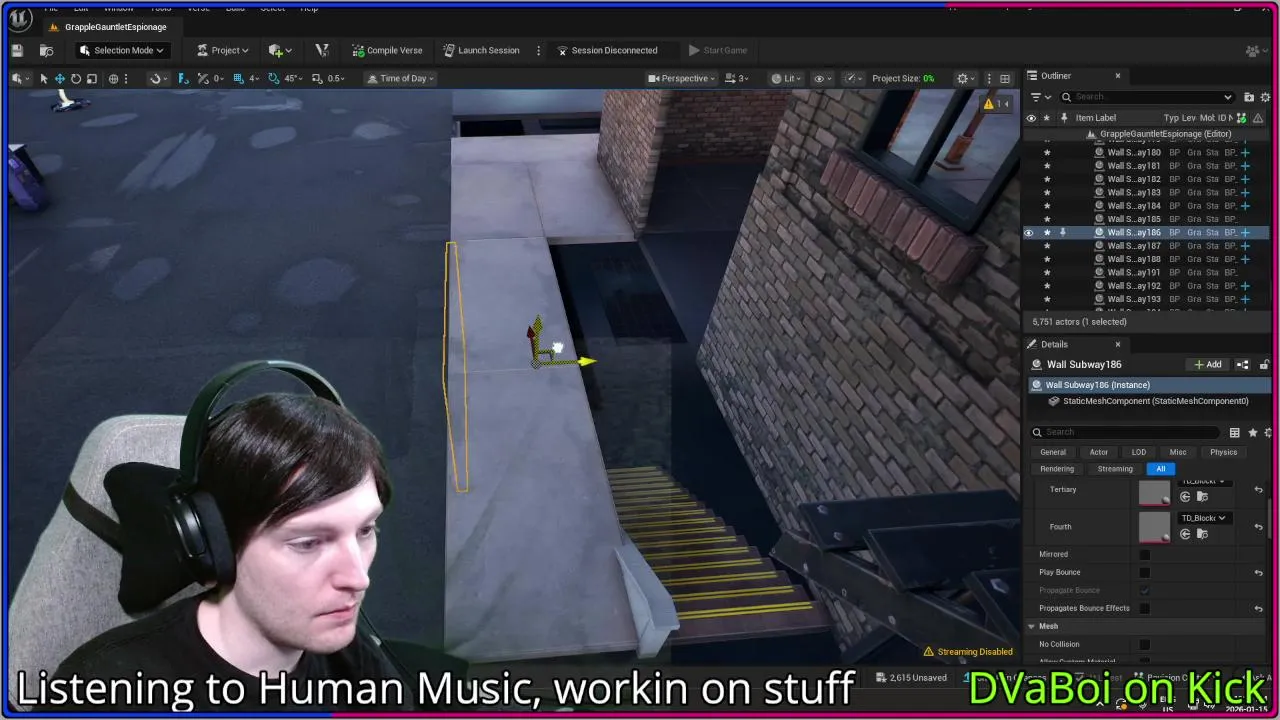The height and width of the screenshot is (720, 1280).
Task: Show favorites with the Details star icon
Action: [1253, 432]
